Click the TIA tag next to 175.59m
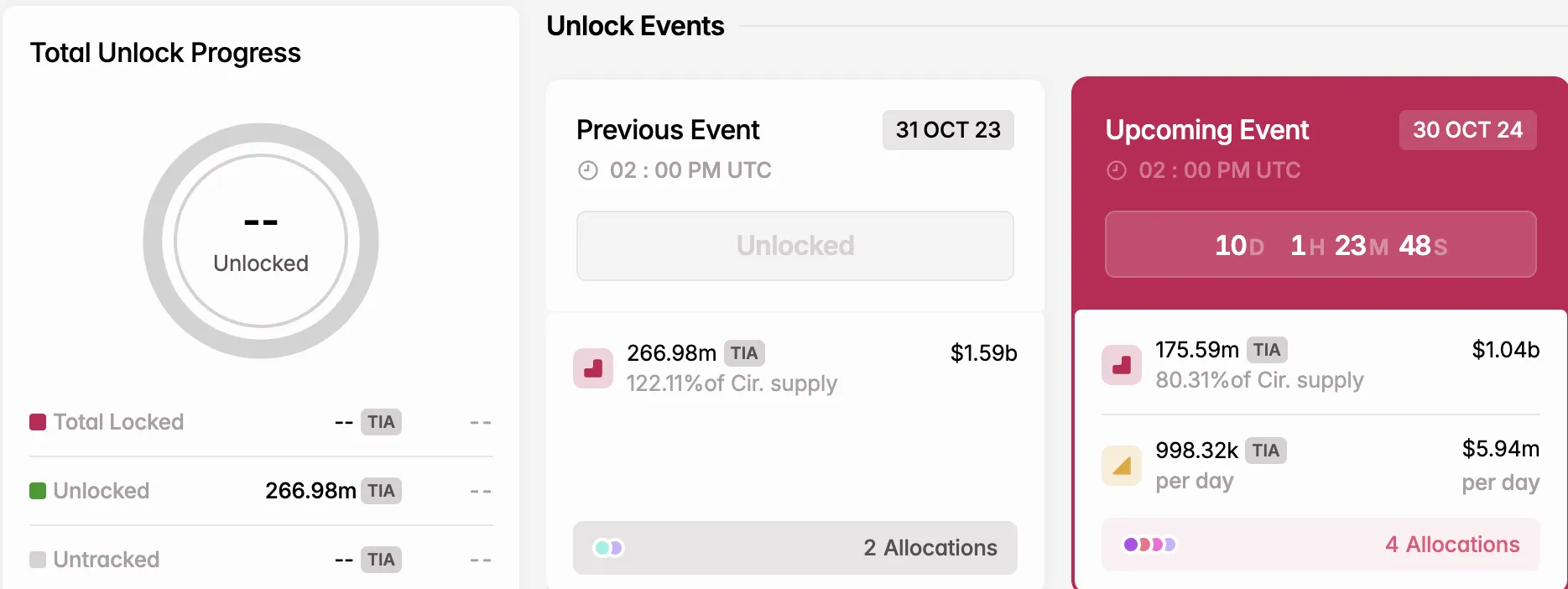The image size is (1568, 589). coord(1267,350)
